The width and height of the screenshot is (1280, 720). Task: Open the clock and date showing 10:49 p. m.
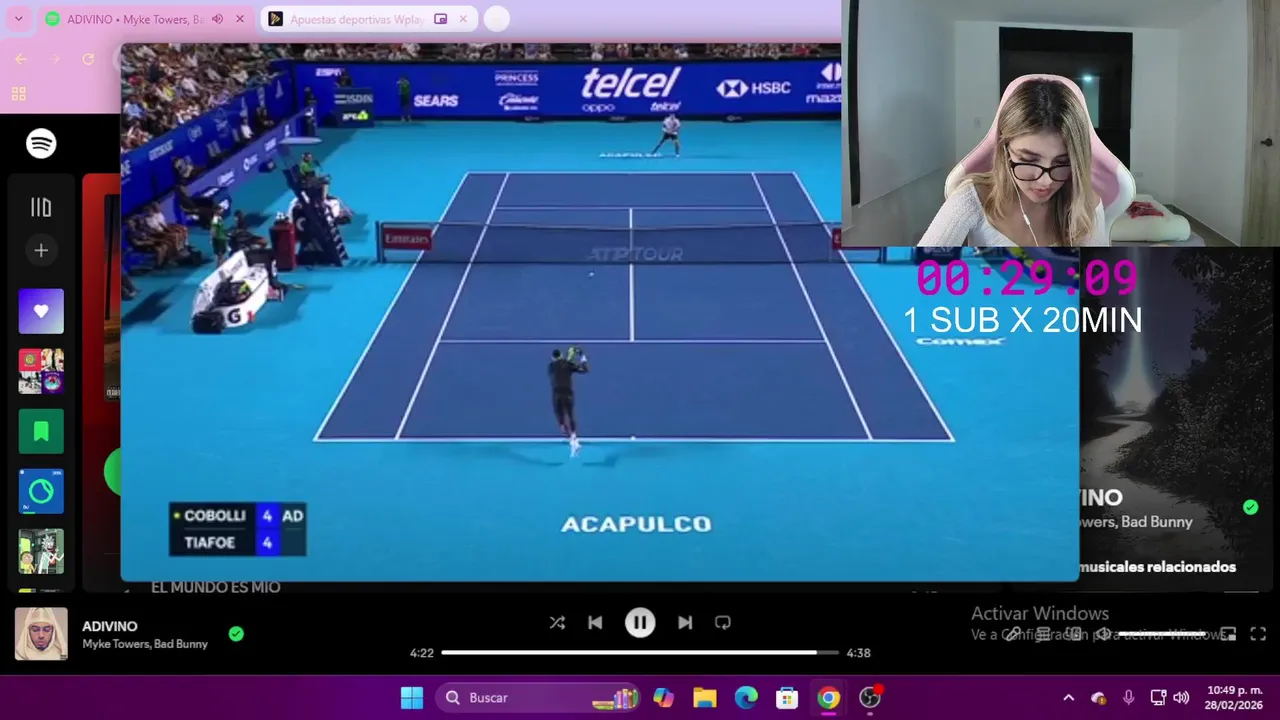(x=1234, y=698)
